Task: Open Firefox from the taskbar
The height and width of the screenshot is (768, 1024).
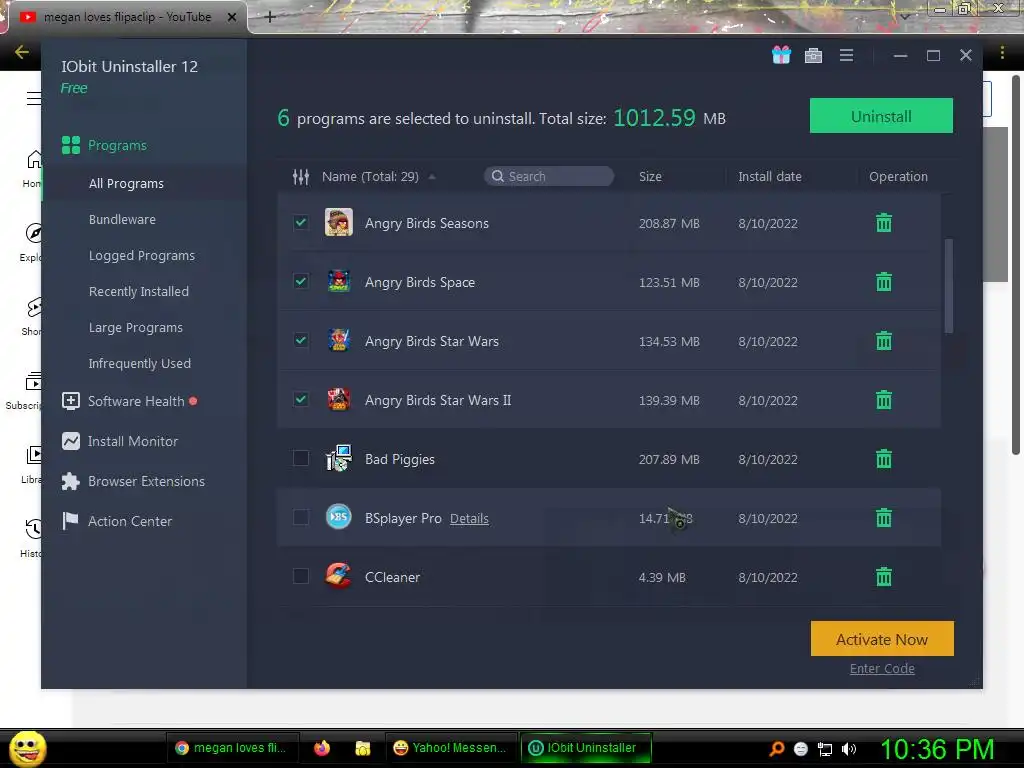Action: [x=322, y=748]
